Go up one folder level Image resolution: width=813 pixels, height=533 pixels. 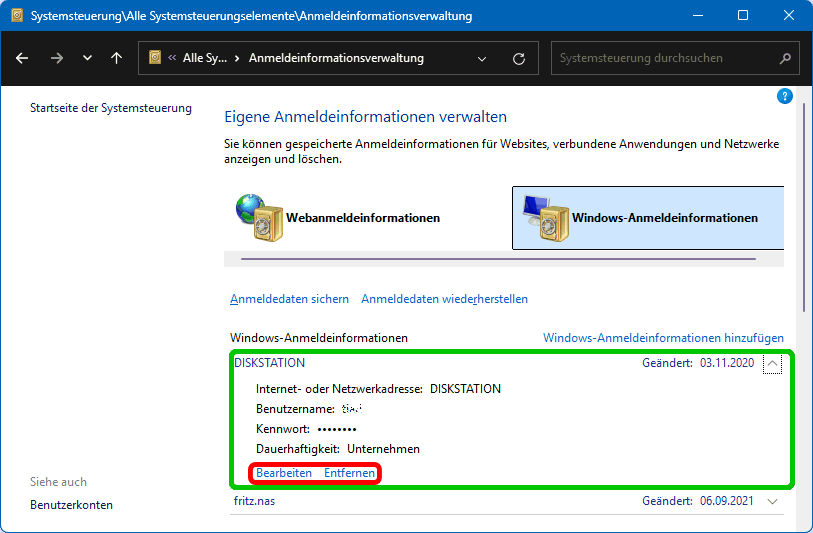116,58
